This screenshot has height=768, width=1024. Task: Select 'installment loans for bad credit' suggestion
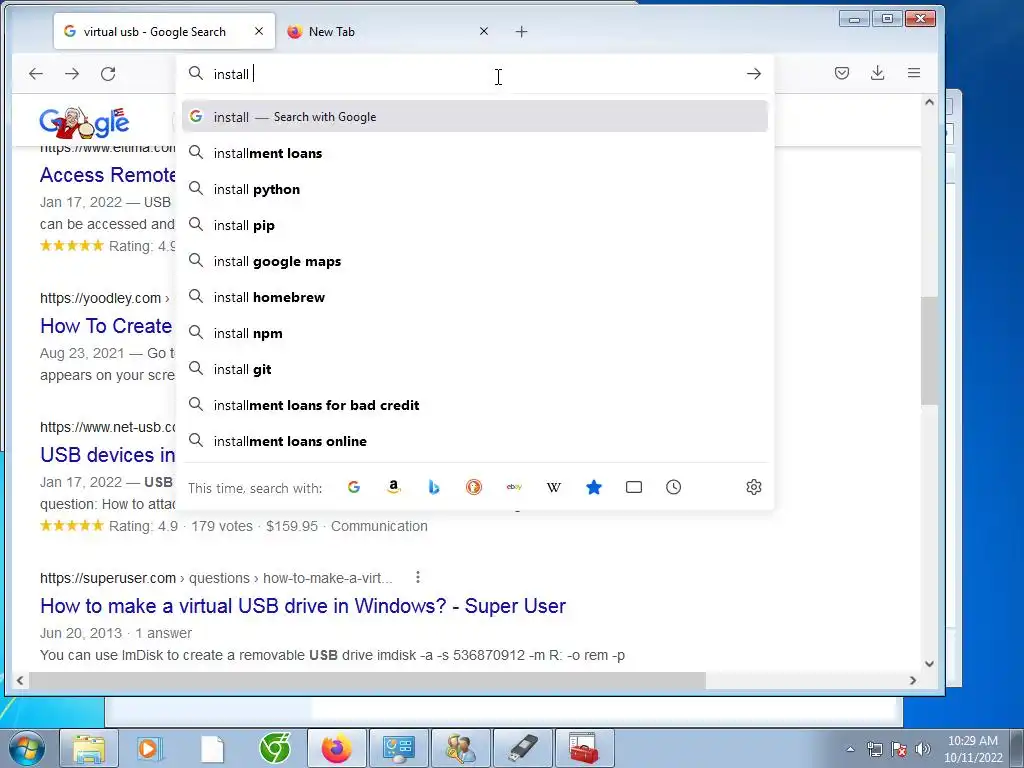[x=475, y=405]
